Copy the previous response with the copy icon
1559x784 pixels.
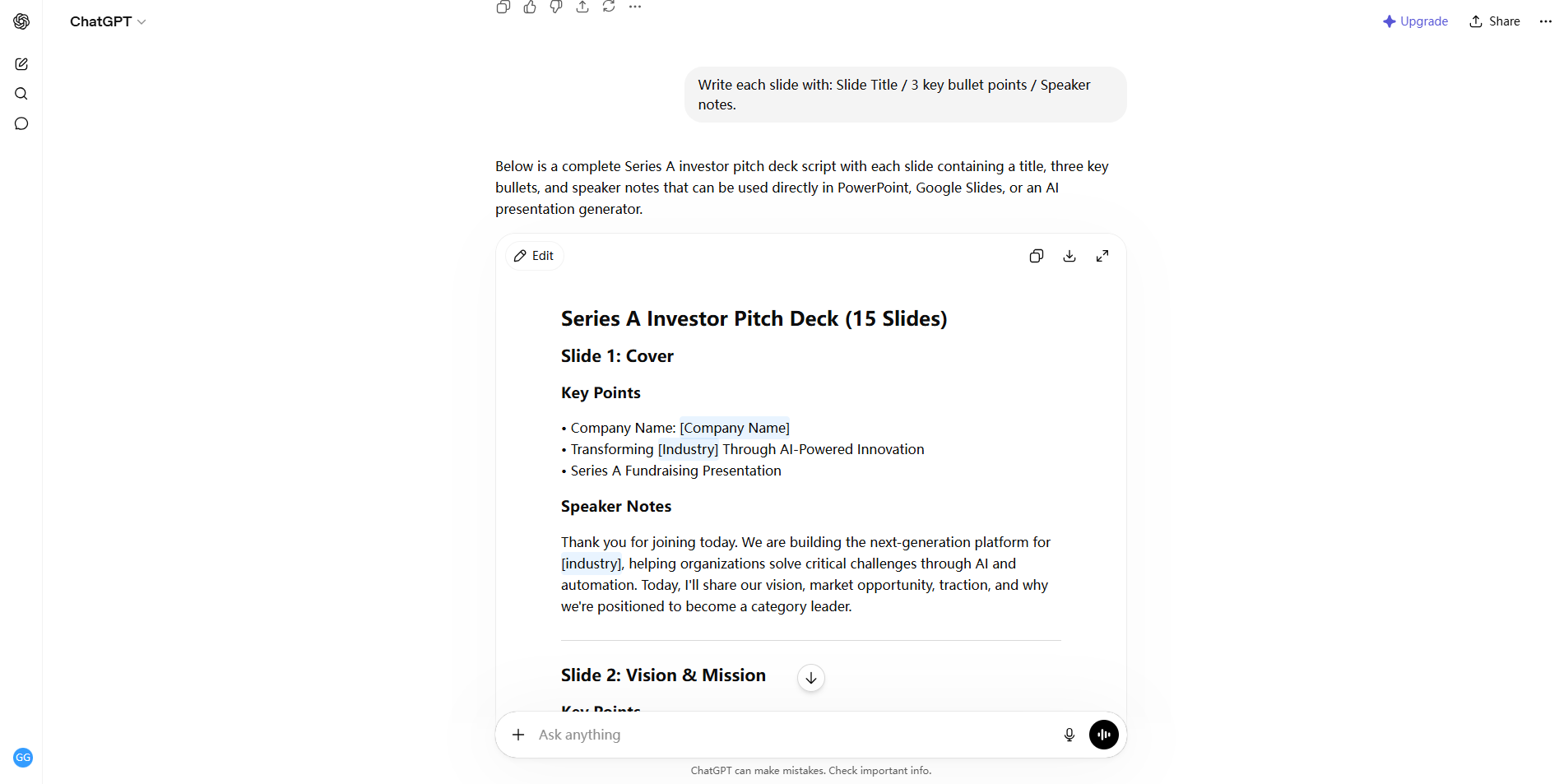click(503, 7)
